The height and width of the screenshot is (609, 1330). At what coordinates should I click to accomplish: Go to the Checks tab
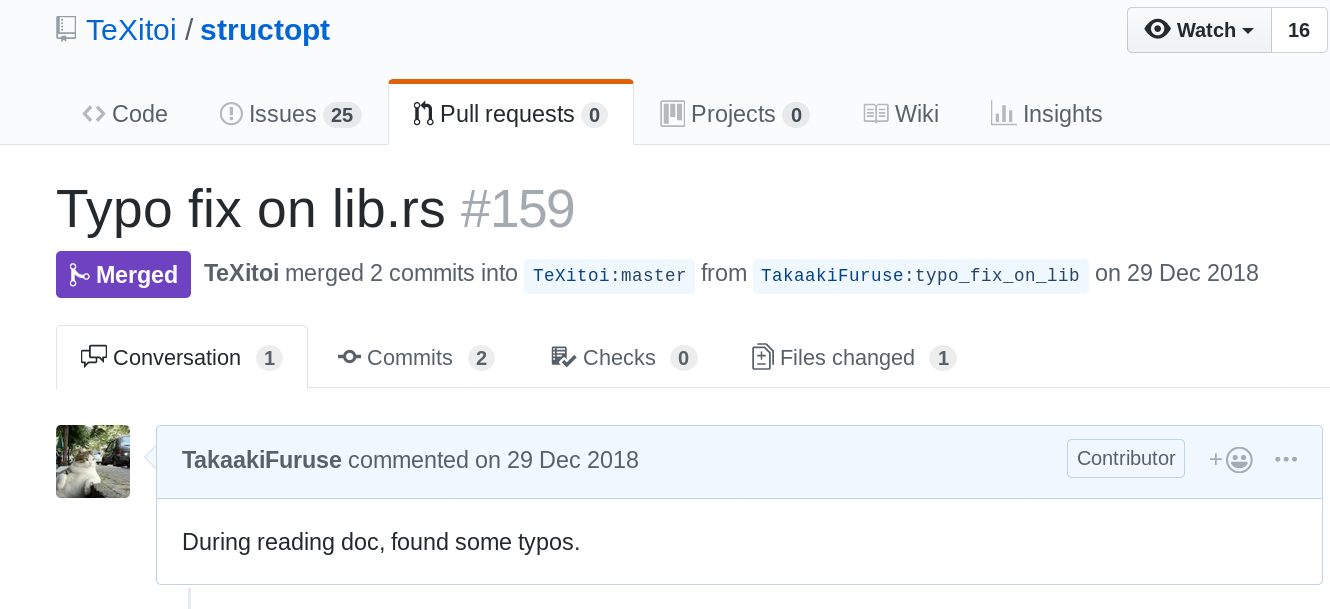623,358
